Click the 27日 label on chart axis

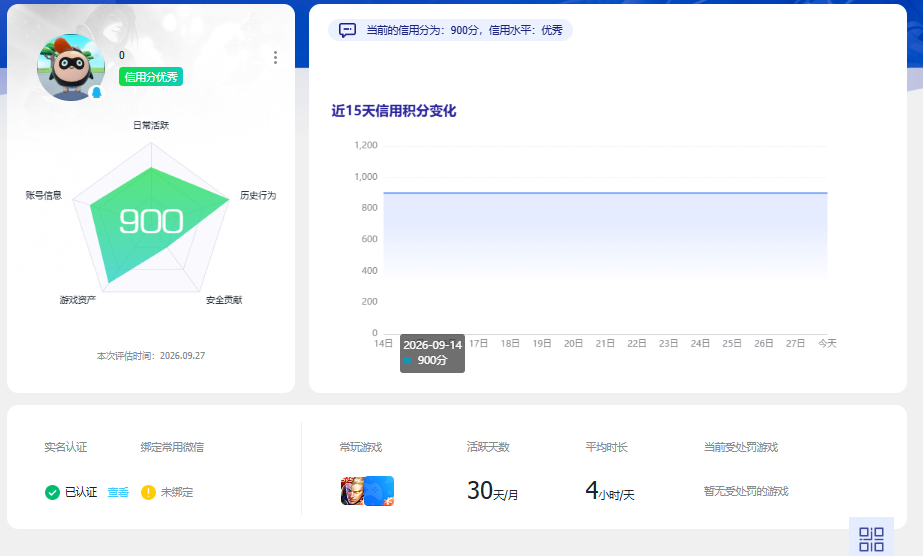pos(795,343)
